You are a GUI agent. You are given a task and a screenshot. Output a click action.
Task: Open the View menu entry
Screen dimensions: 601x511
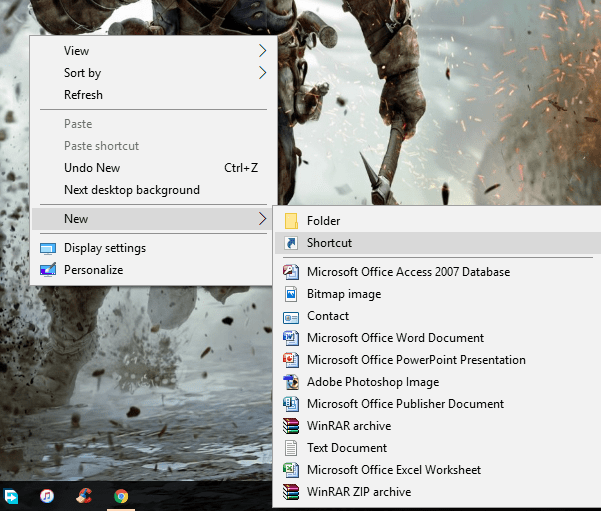(153, 51)
